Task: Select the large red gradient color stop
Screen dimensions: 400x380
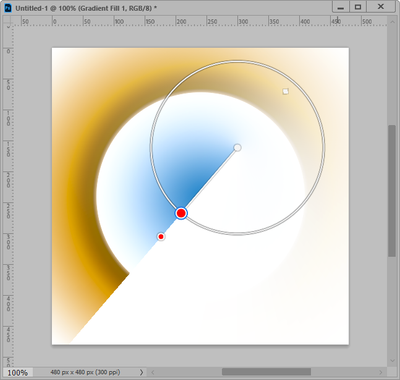Action: pyautogui.click(x=181, y=213)
